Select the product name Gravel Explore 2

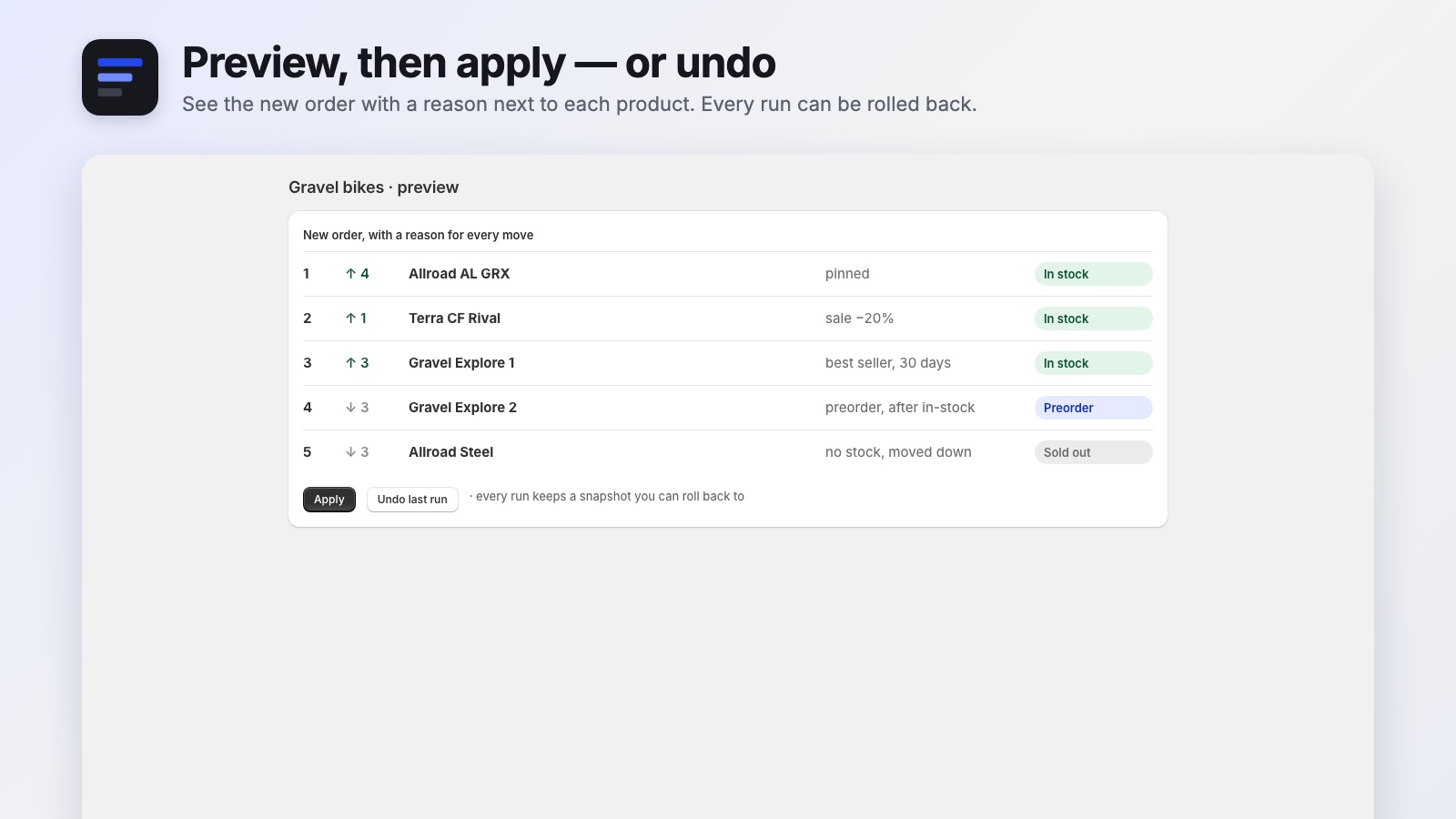click(462, 408)
